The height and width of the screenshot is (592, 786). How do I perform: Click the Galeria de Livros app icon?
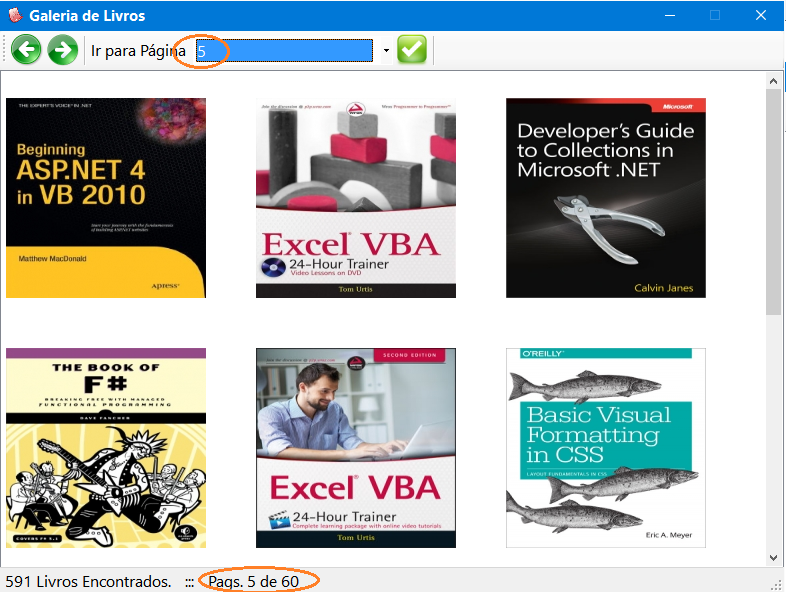tap(14, 16)
